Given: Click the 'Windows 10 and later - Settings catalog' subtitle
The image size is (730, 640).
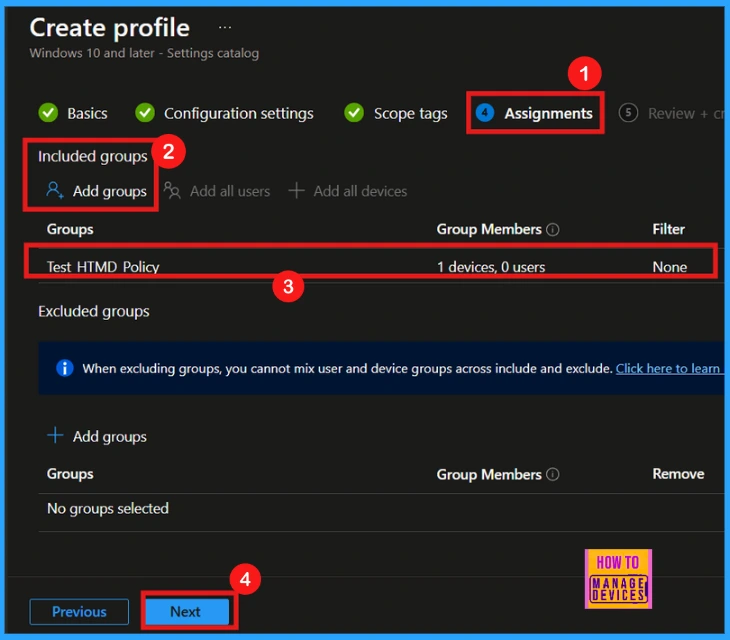Looking at the screenshot, I should click(x=144, y=53).
